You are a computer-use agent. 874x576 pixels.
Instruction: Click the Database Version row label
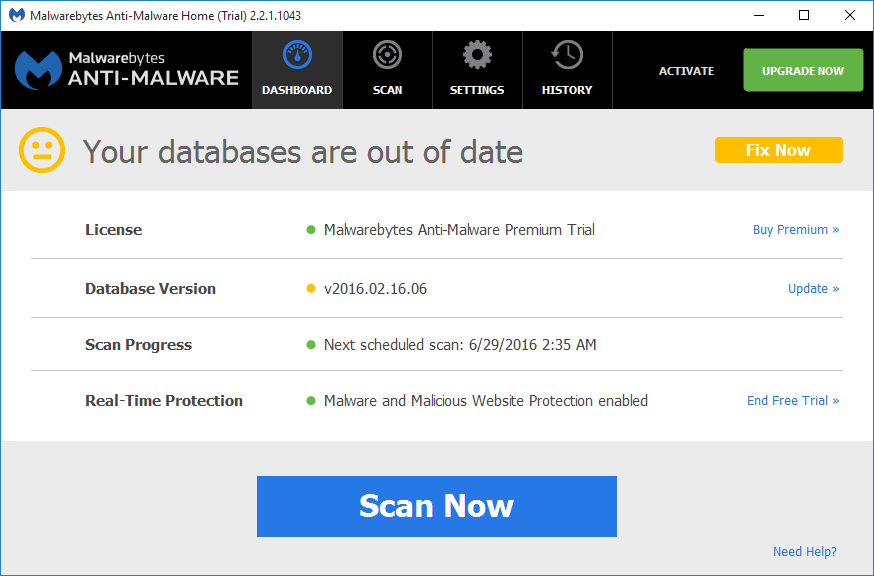(150, 289)
